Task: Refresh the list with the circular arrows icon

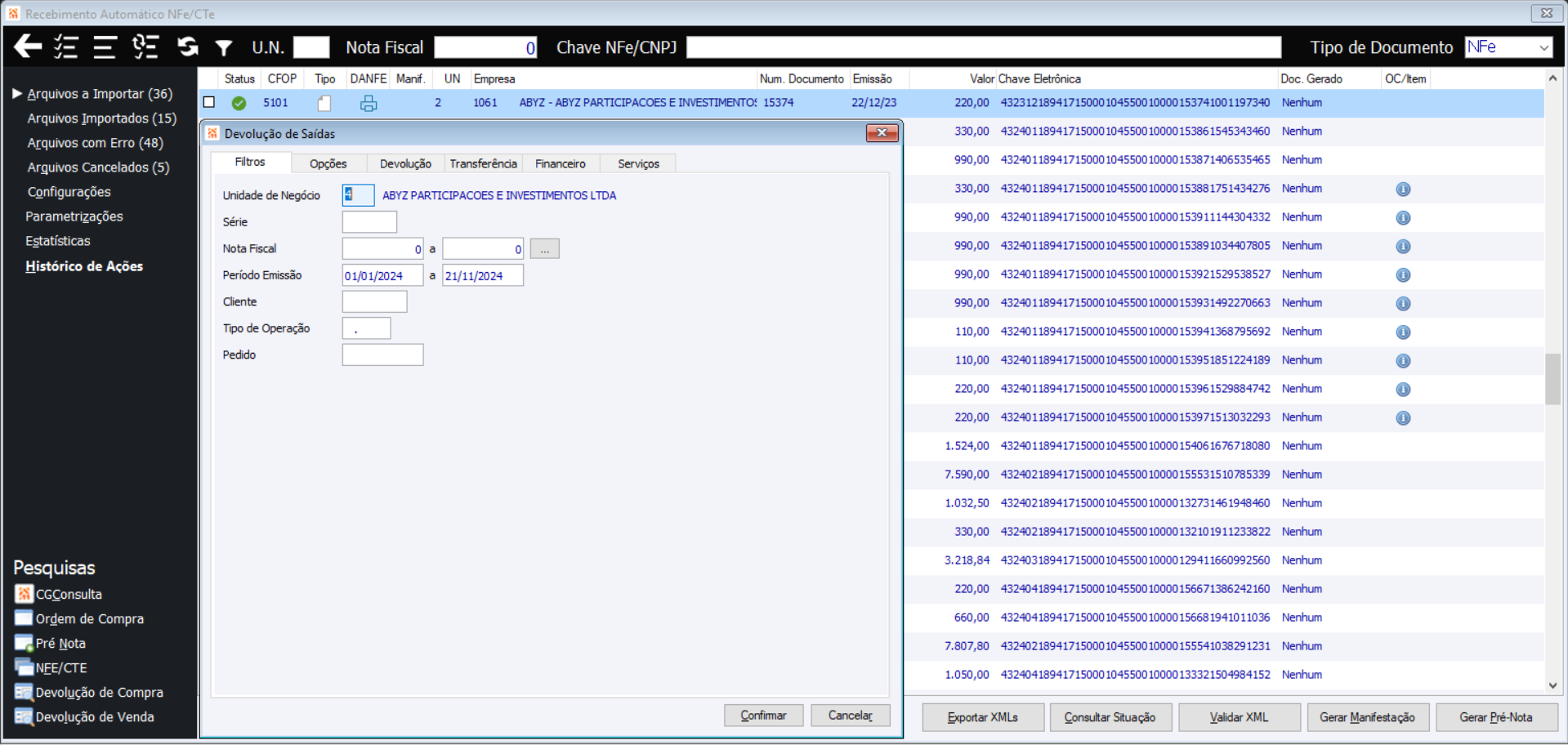Action: 188,47
